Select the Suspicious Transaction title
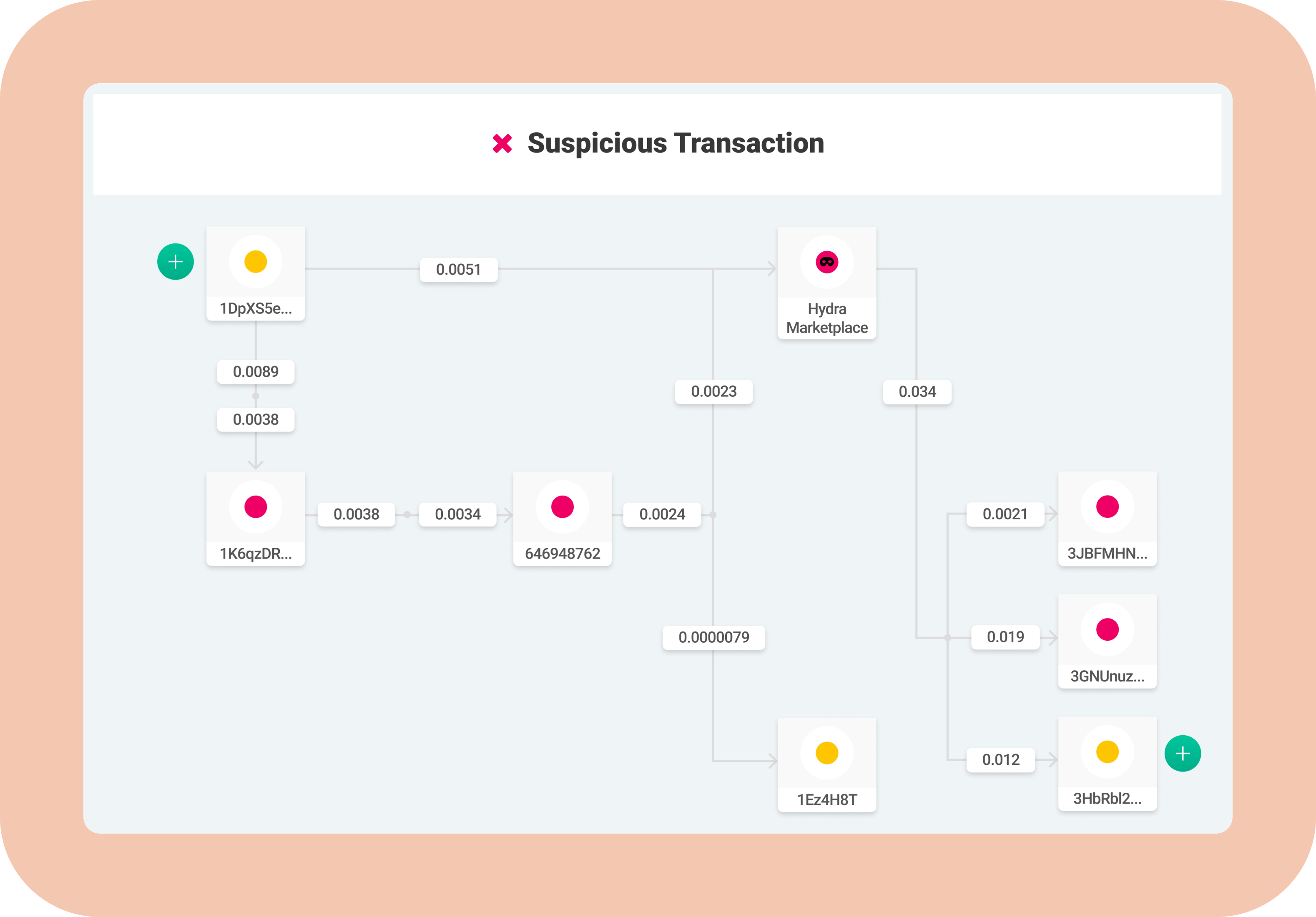This screenshot has height=917, width=1316. pos(676,143)
